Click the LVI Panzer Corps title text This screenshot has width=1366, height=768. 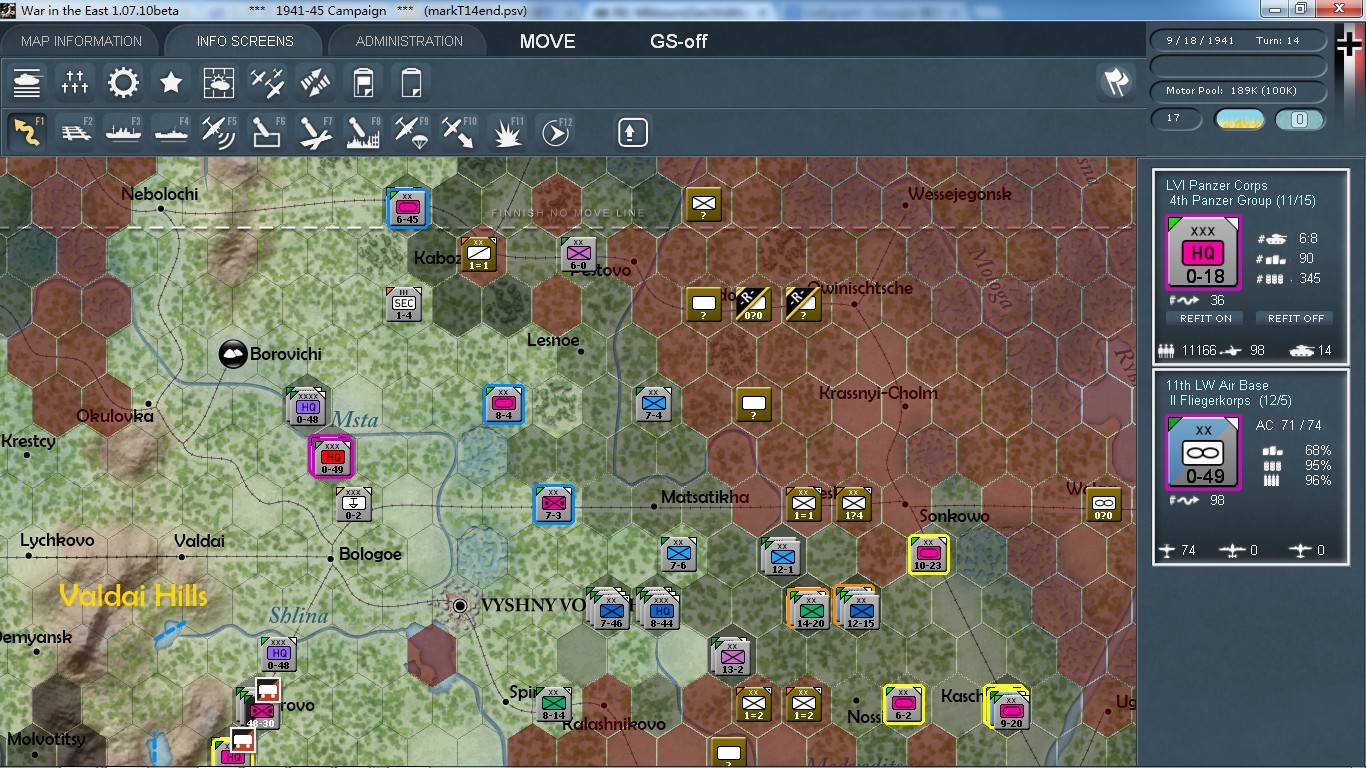(x=1216, y=185)
